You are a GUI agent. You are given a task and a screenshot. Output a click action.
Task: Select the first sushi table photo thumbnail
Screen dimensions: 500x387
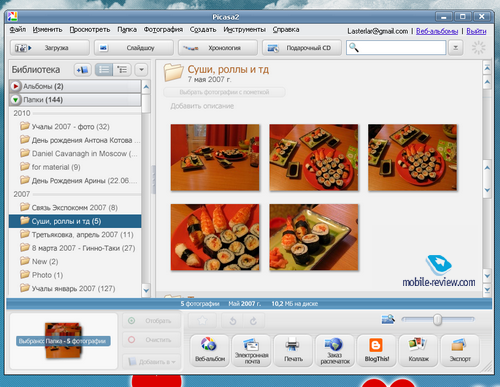(x=215, y=157)
